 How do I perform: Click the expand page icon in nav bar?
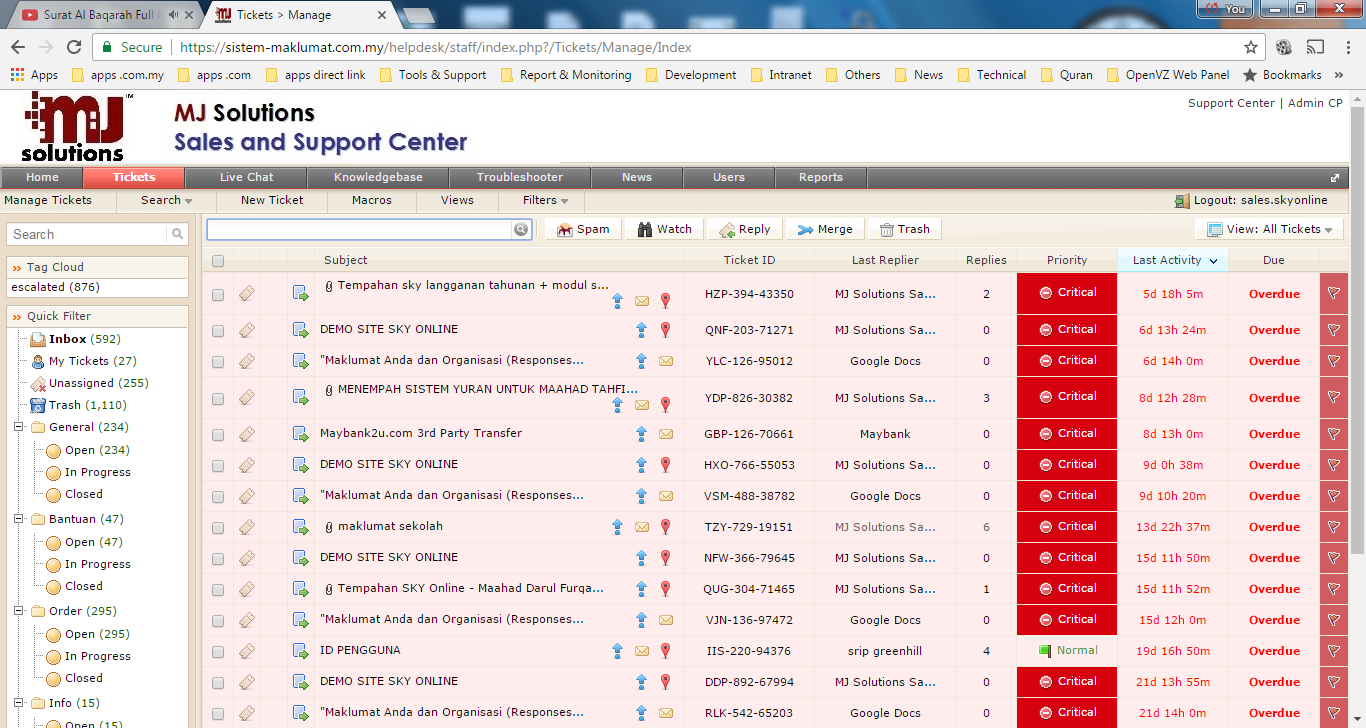coord(1334,178)
